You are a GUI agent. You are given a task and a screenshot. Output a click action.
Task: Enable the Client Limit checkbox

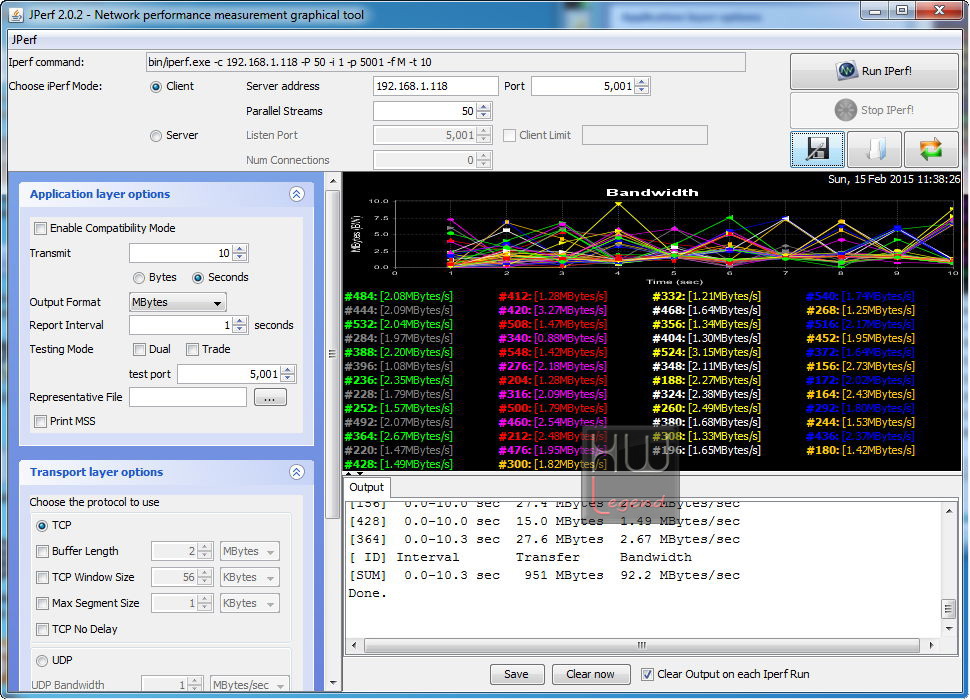pos(510,135)
